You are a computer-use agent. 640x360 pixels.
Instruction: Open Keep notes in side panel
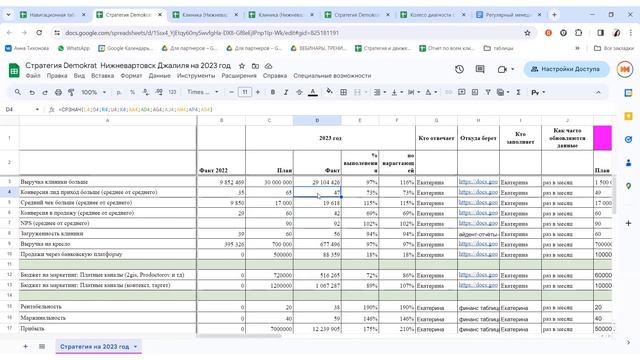click(x=628, y=116)
